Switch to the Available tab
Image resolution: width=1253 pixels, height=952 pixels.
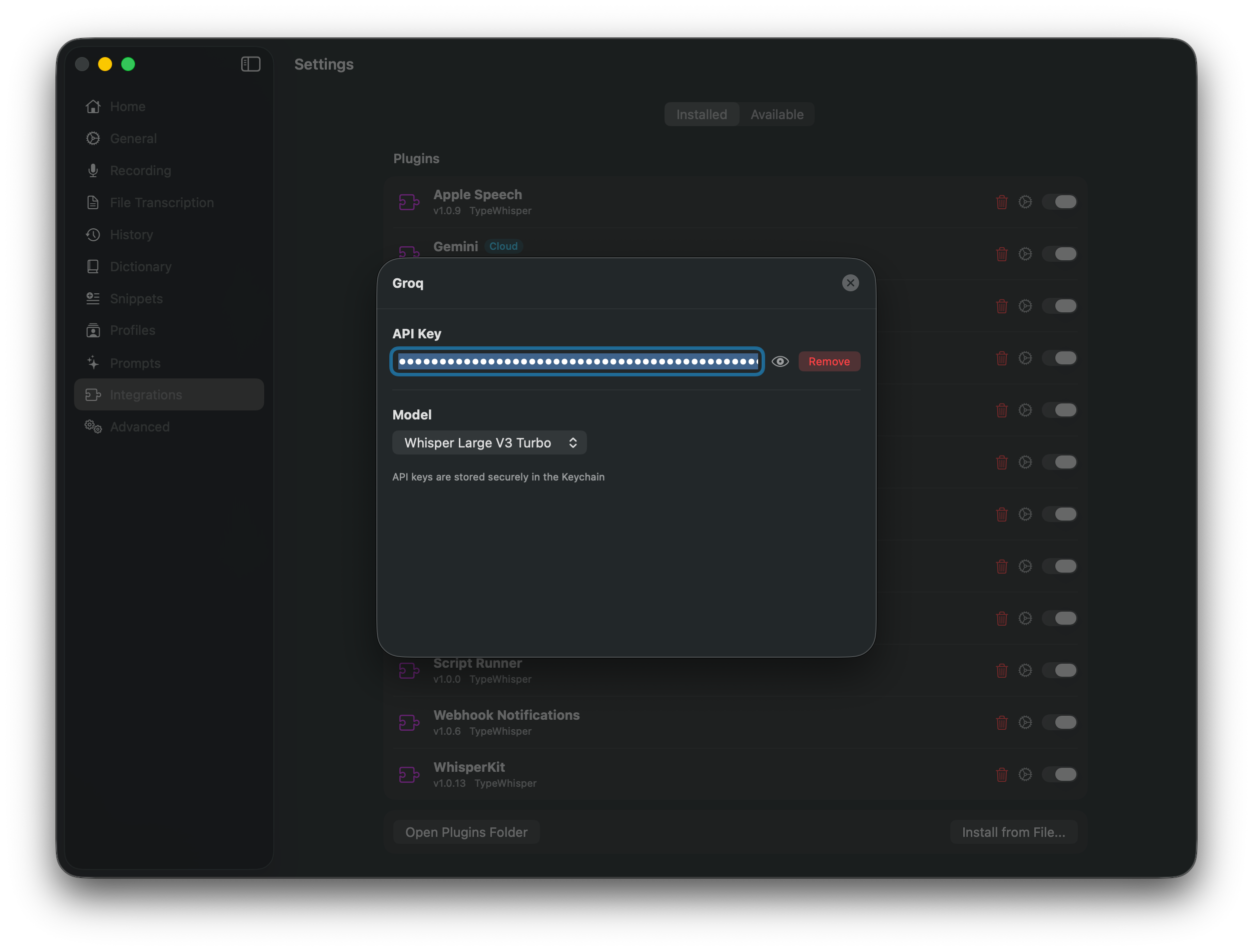[x=777, y=115]
